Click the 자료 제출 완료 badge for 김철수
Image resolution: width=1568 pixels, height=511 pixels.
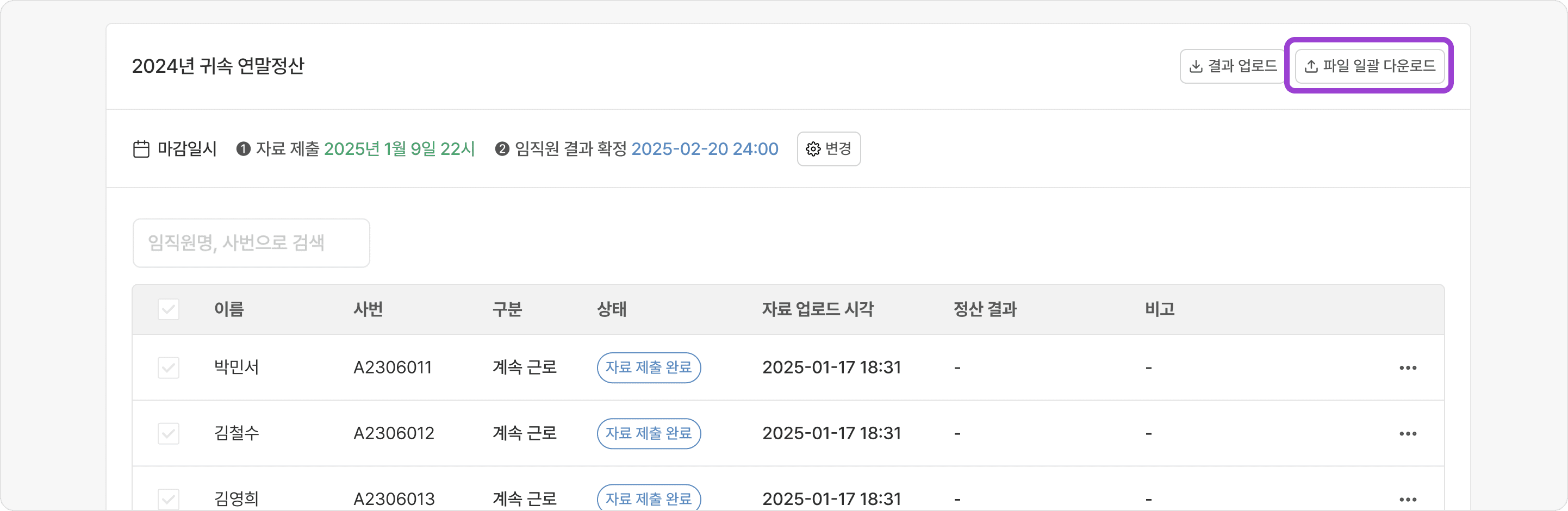click(648, 434)
